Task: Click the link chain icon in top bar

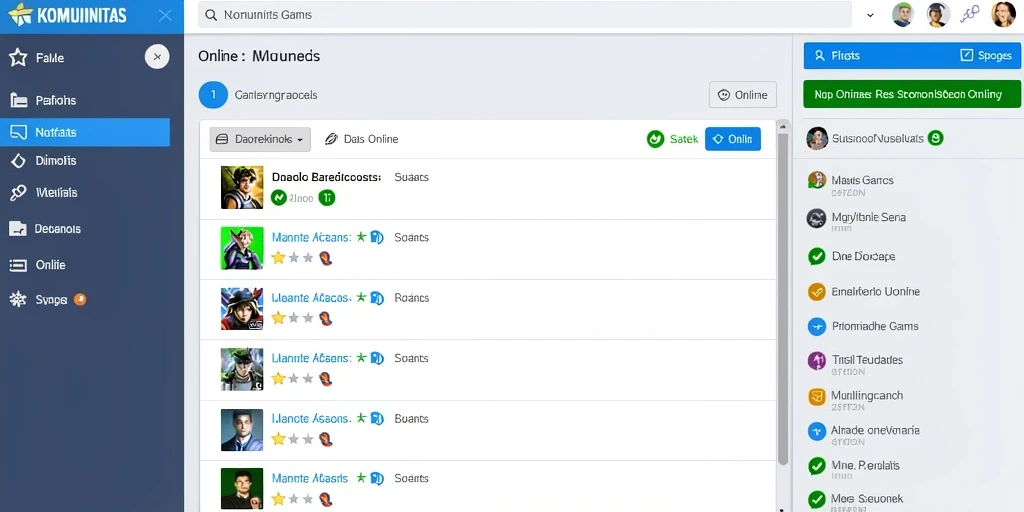Action: coord(970,14)
